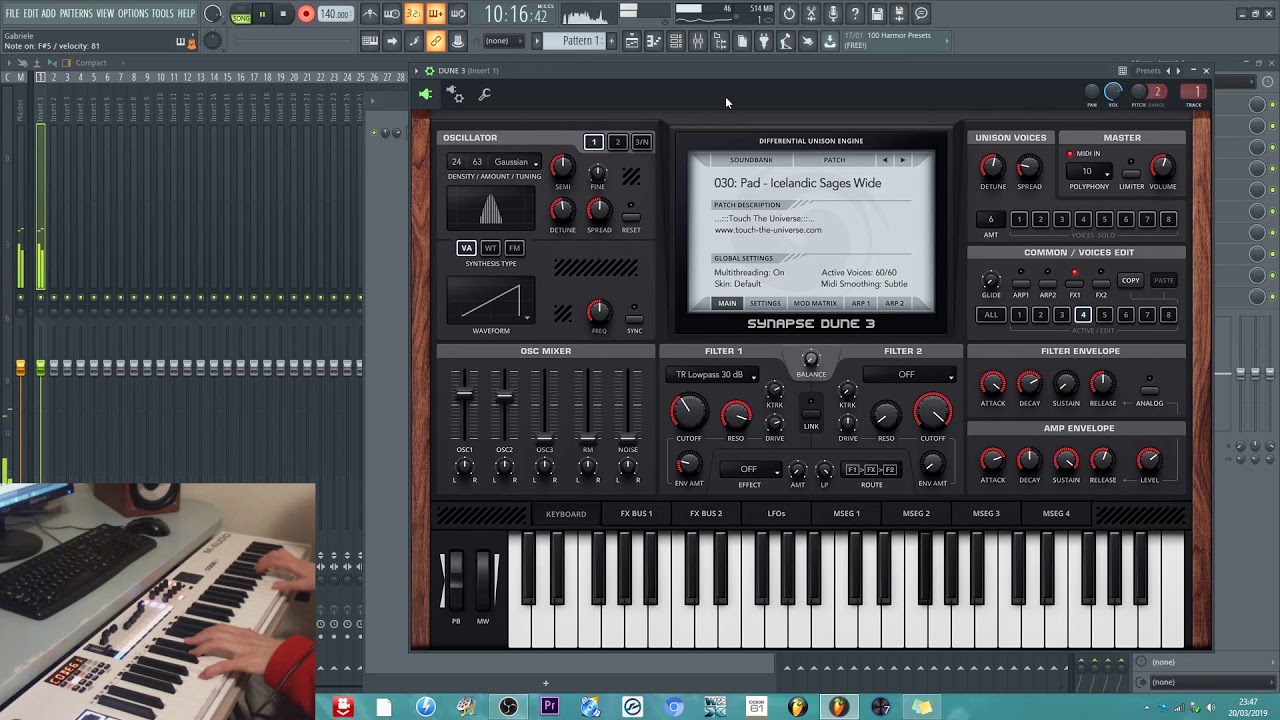The width and height of the screenshot is (1280, 720).
Task: Click the OSC2 mixer fader
Action: [504, 396]
